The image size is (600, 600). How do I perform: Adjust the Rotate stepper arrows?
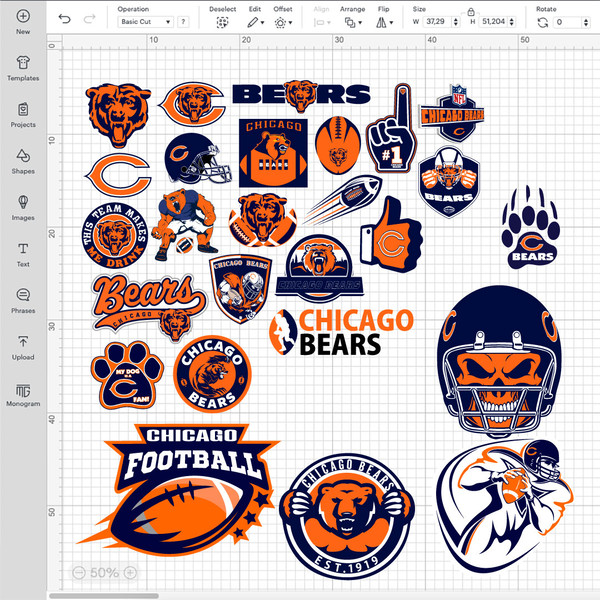point(586,22)
